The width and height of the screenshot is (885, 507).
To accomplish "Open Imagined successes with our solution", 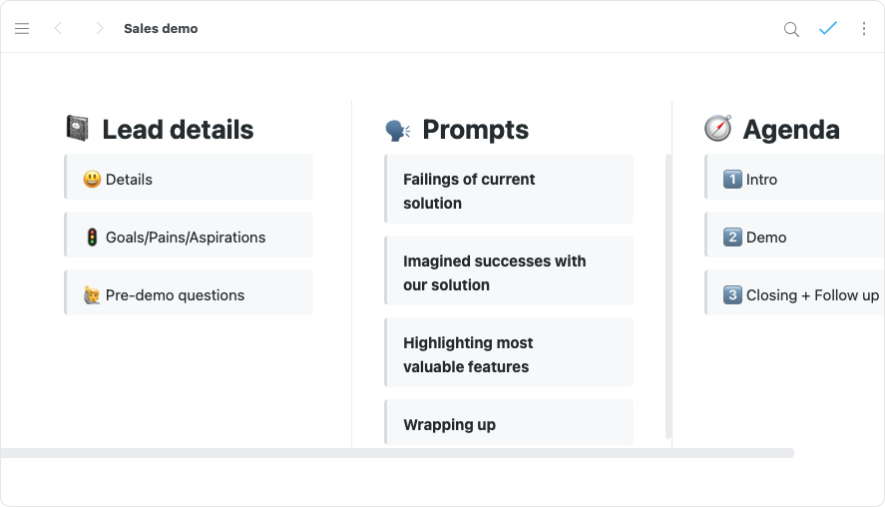I will click(x=509, y=273).
